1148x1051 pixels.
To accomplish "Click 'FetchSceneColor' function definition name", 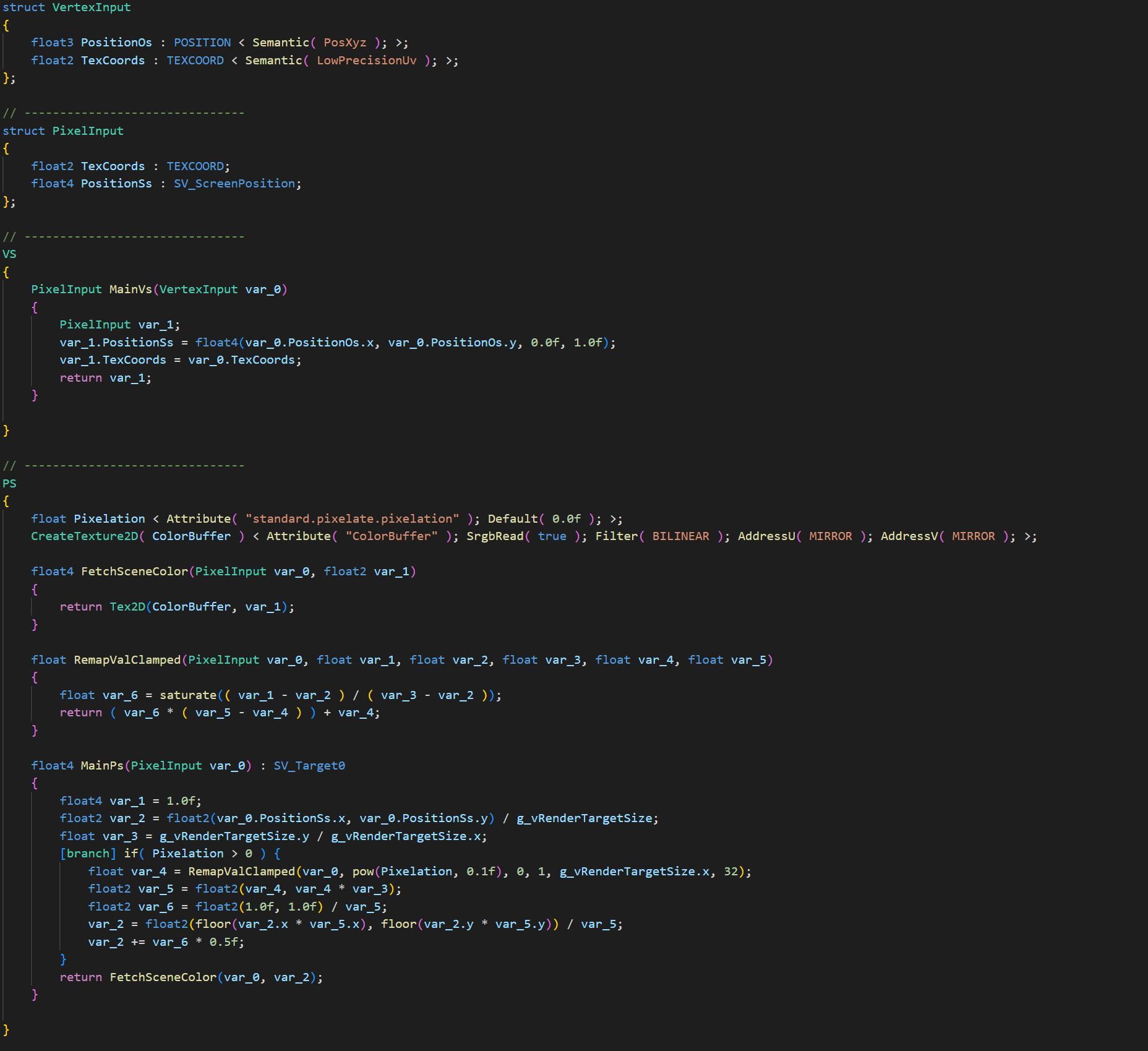I will [134, 572].
